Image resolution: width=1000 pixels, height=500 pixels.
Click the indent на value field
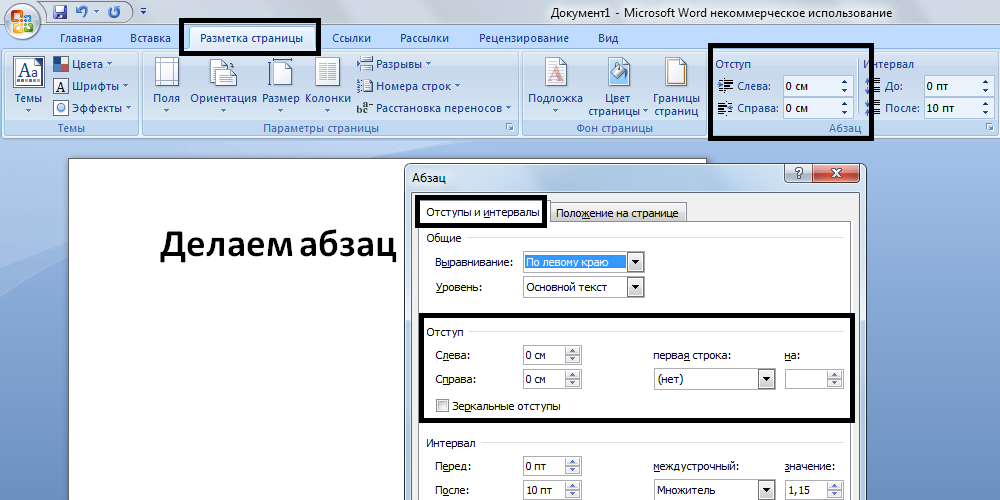[x=807, y=380]
